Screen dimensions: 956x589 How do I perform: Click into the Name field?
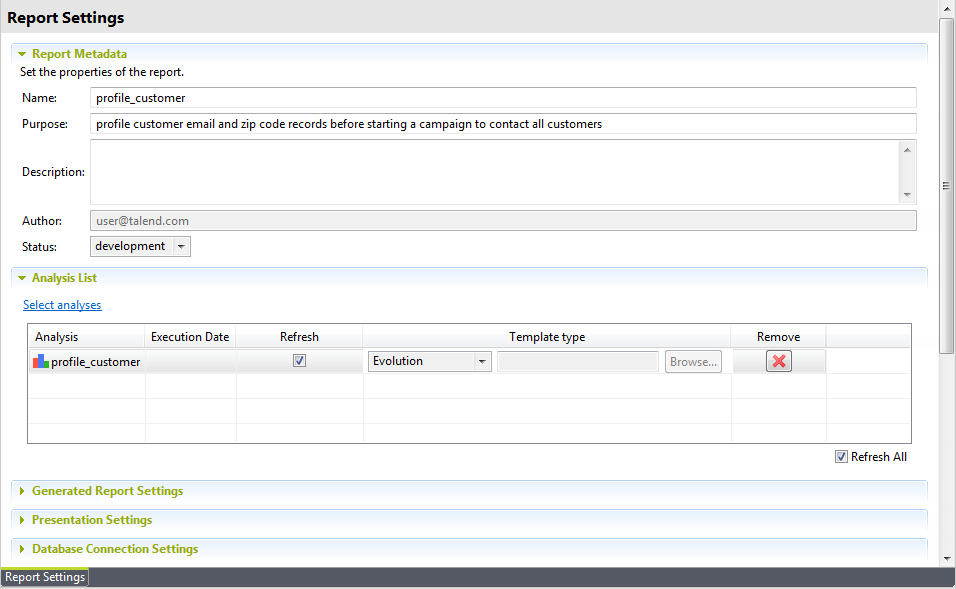(503, 98)
